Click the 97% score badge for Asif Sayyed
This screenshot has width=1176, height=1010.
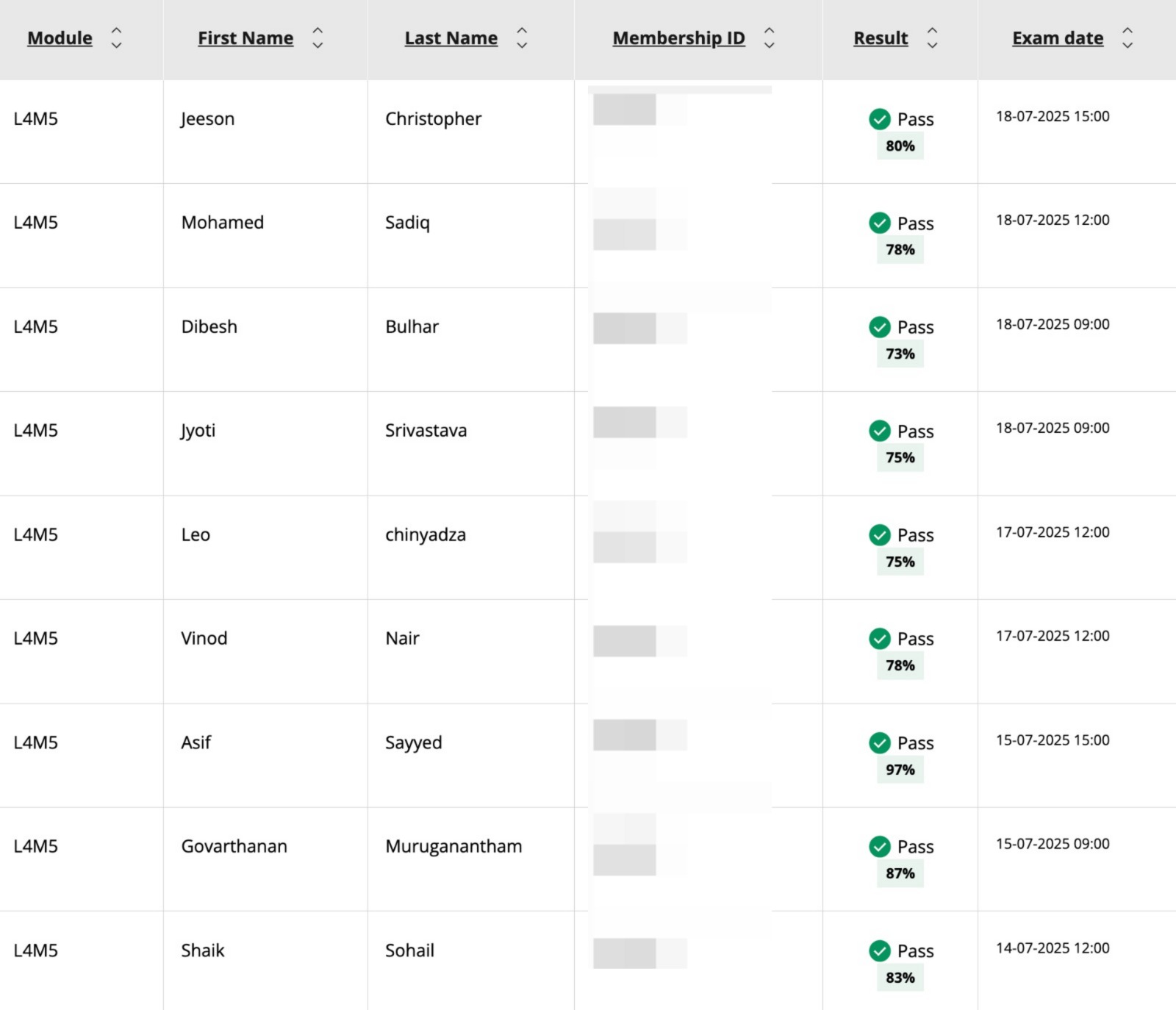(900, 770)
